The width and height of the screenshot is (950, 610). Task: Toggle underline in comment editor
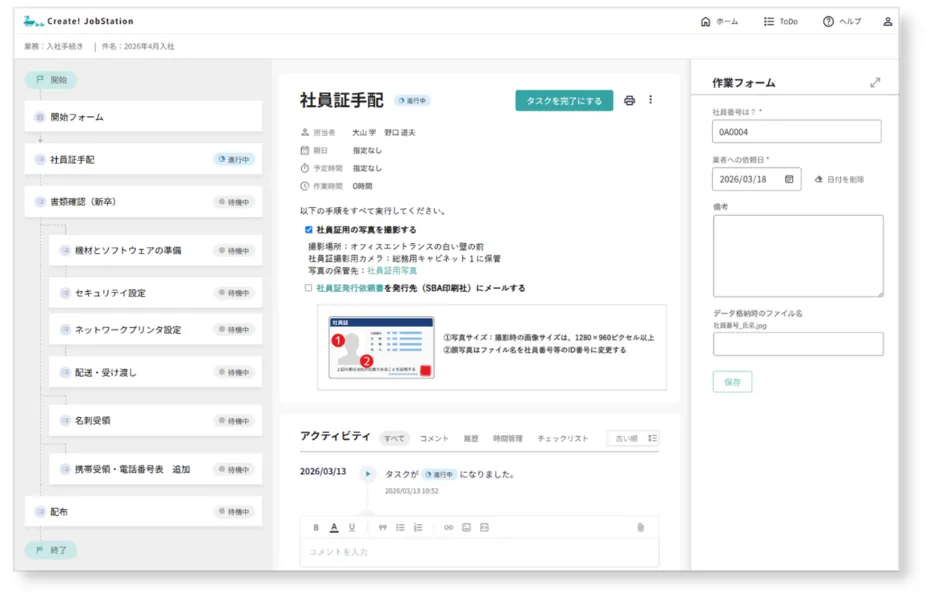pos(351,528)
